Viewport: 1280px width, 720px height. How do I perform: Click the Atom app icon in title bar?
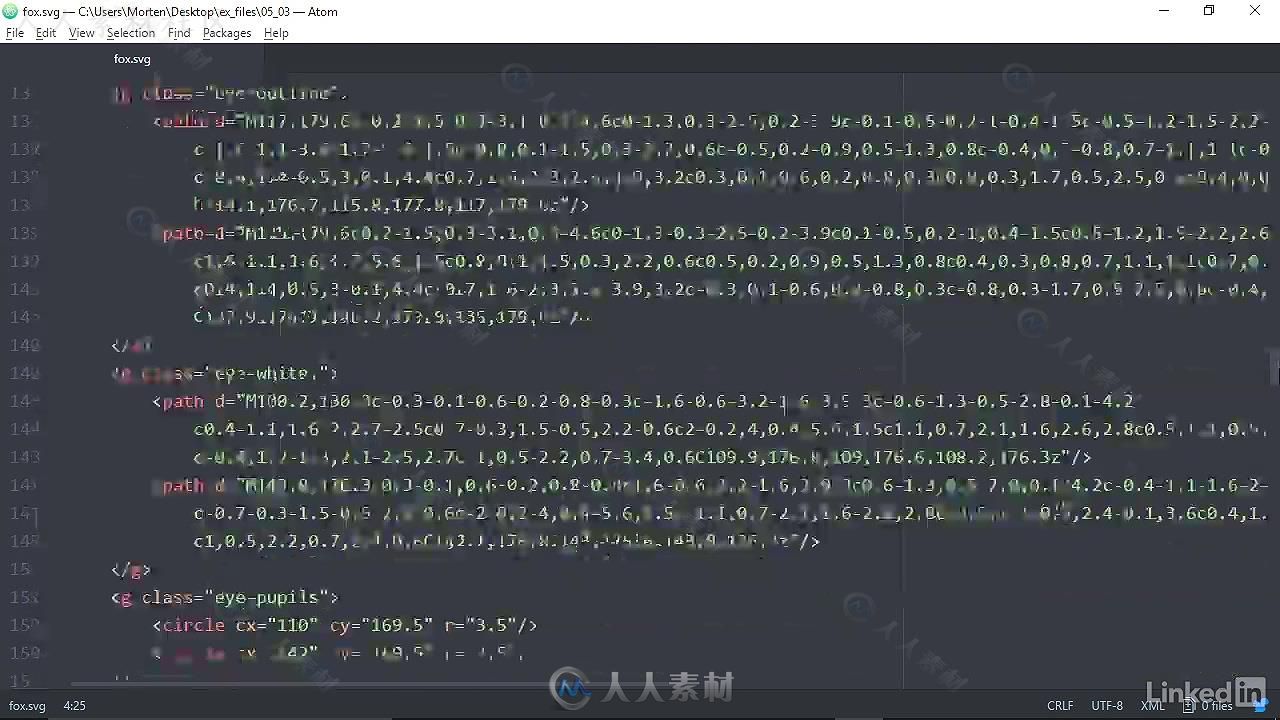11,11
